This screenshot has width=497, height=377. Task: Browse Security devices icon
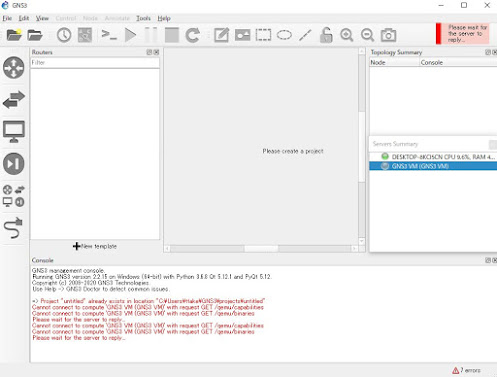coord(14,163)
